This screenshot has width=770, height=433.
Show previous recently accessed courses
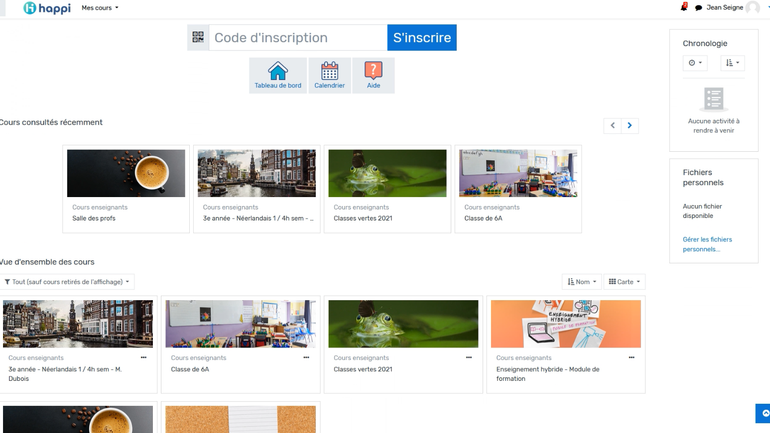(x=613, y=125)
